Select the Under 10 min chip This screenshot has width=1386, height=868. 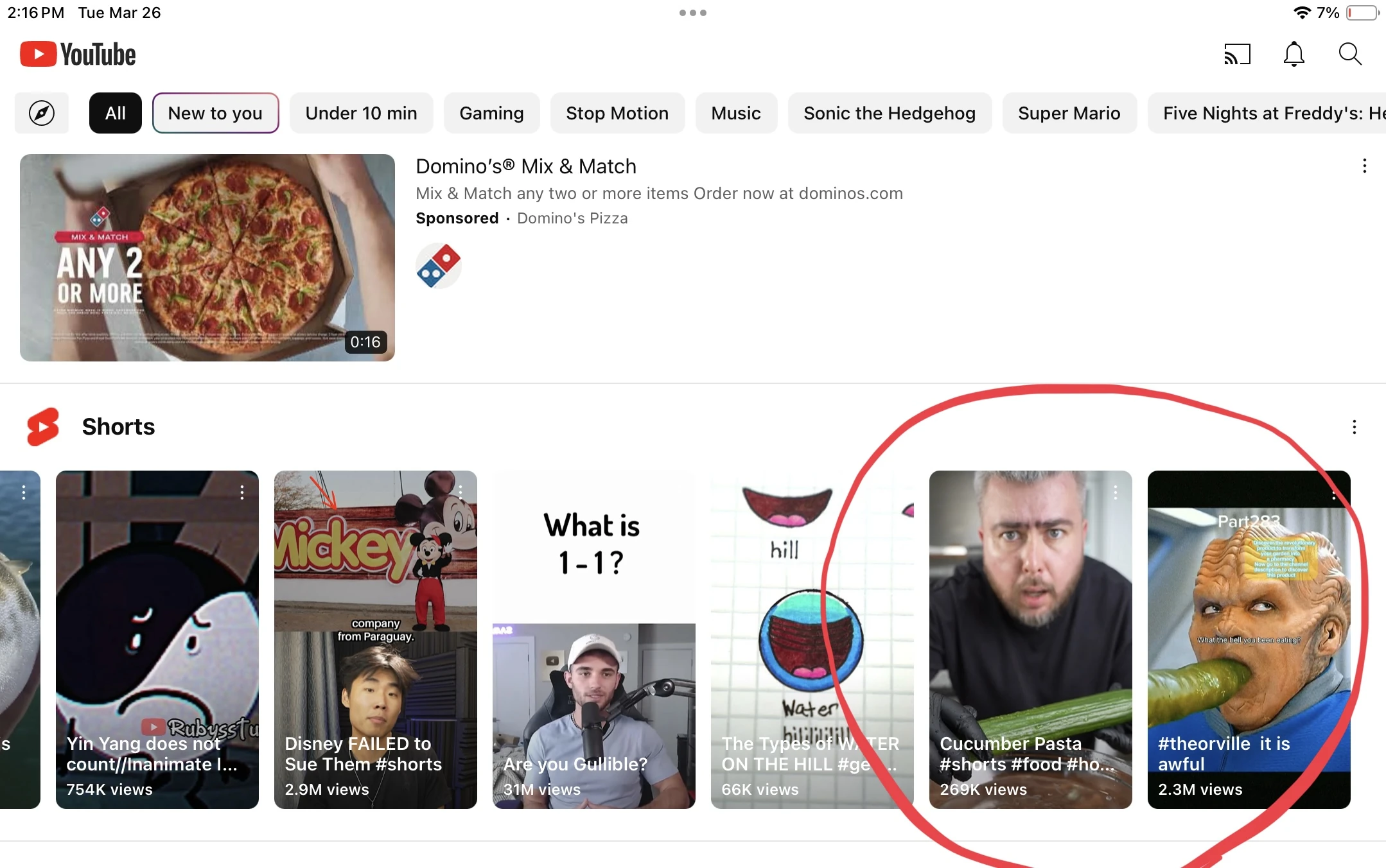(361, 114)
